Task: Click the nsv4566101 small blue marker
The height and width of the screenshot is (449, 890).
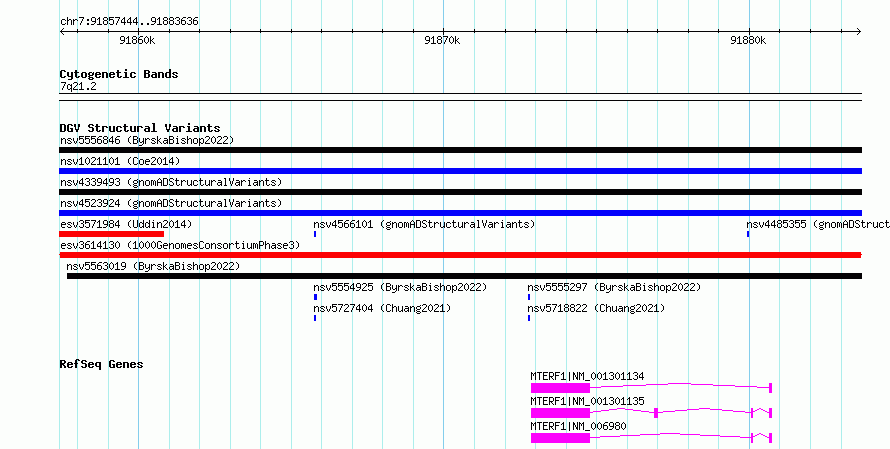Action: coord(315,234)
